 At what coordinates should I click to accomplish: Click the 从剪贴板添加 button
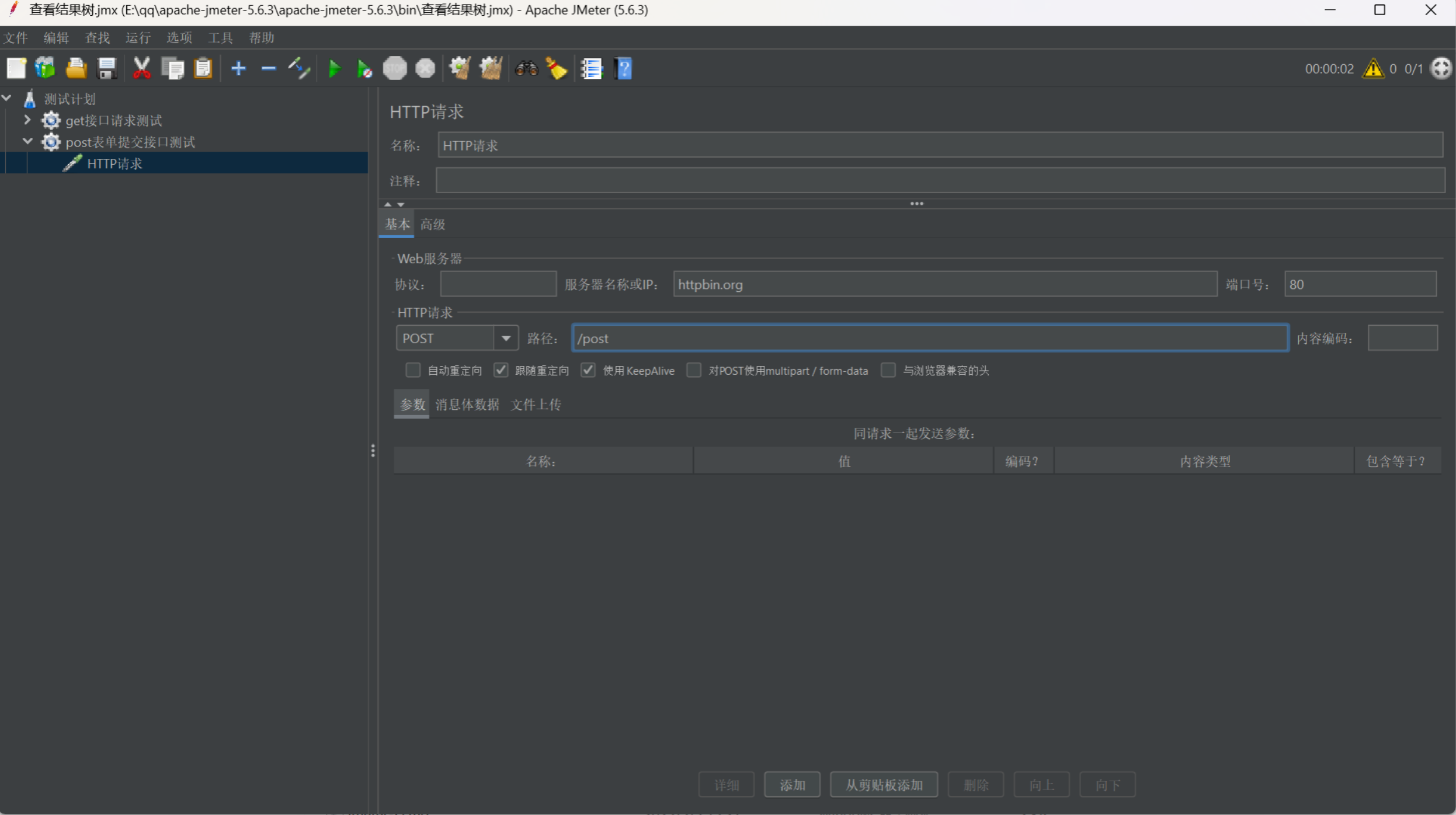(883, 785)
